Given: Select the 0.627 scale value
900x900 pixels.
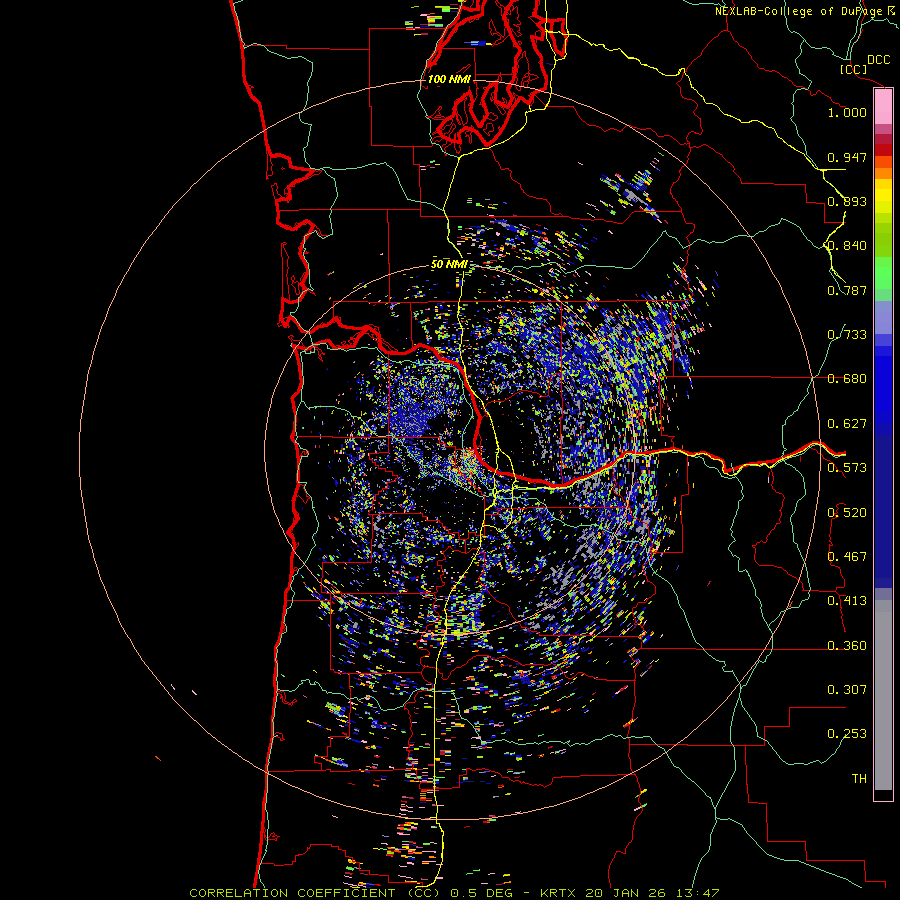Looking at the screenshot, I should tap(847, 424).
